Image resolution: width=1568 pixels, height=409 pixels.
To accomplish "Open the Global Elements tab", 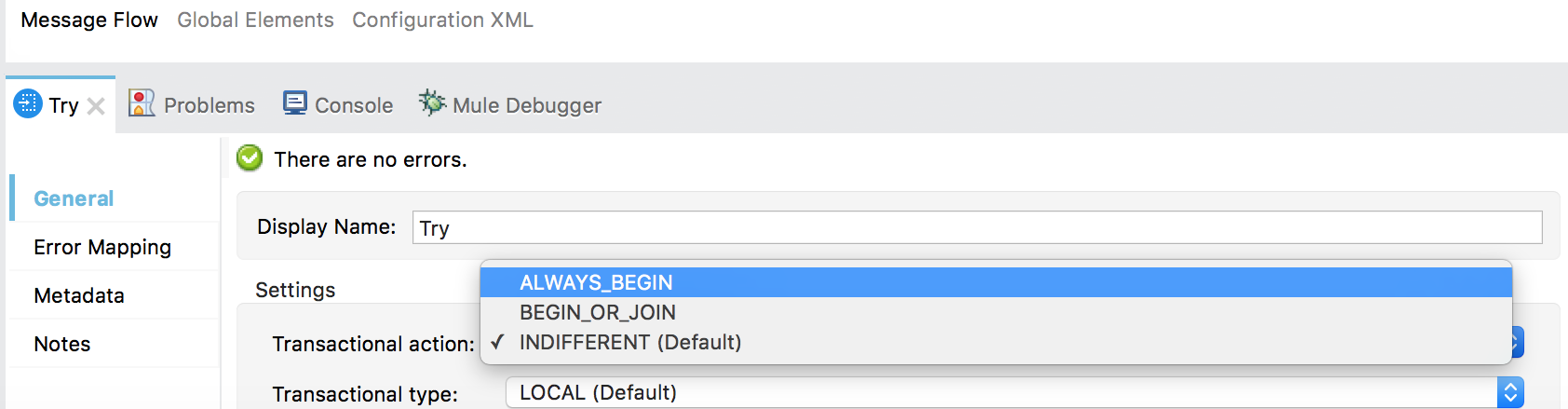I will 255,20.
